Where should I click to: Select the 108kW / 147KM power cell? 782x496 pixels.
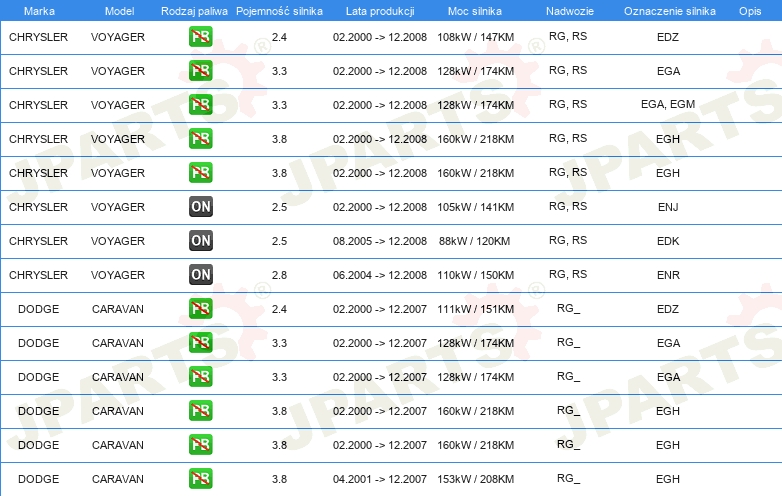475,37
